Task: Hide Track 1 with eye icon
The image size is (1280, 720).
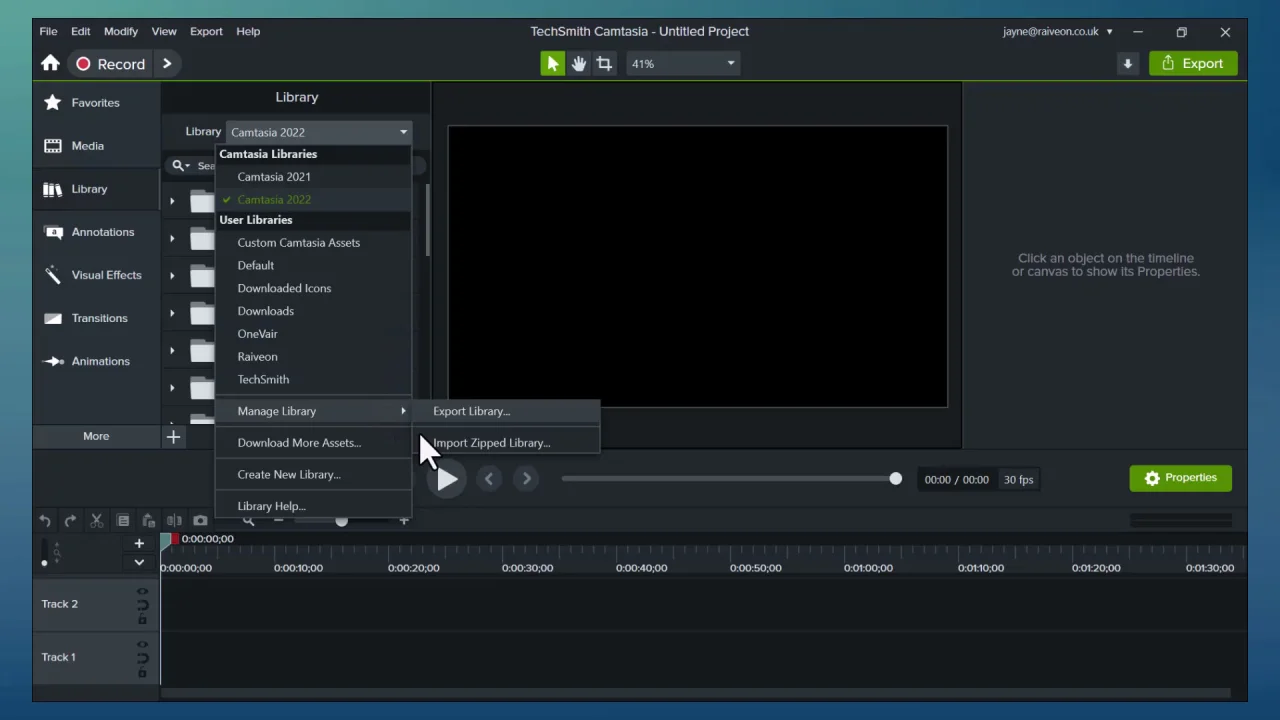Action: tap(142, 644)
